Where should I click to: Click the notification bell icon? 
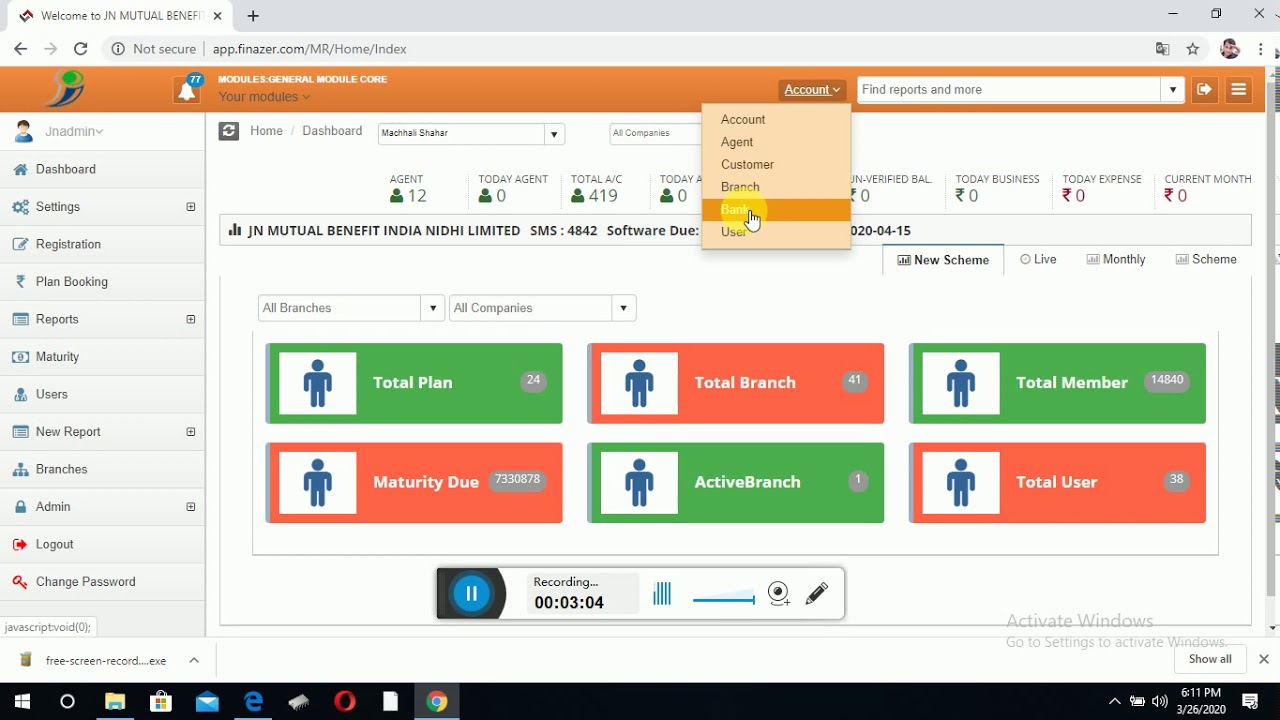pos(187,91)
